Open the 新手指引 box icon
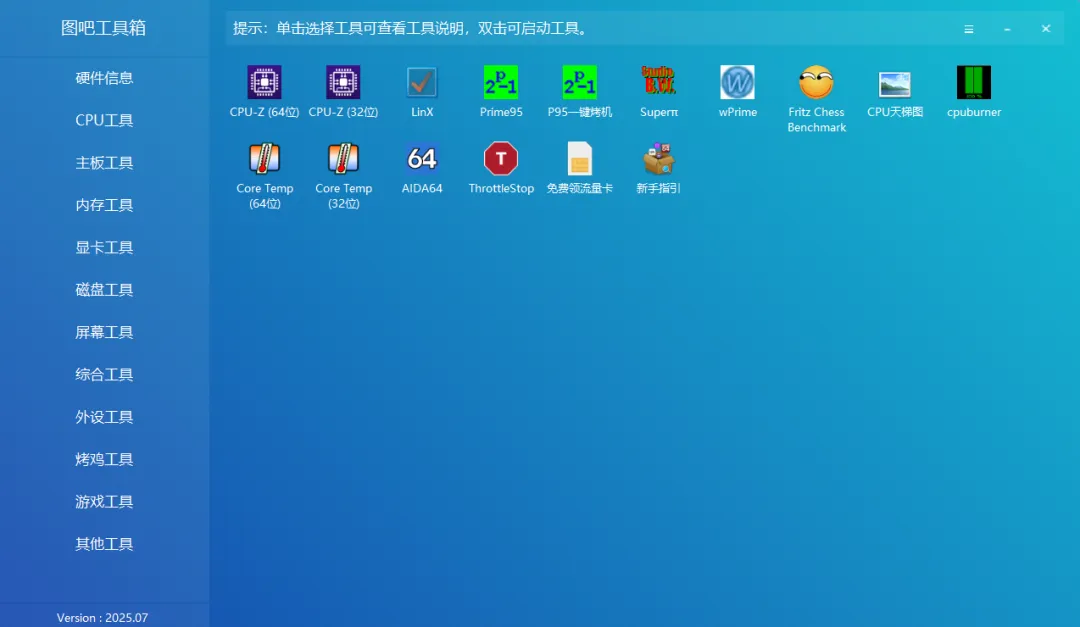Screen dimensions: 1080x627 click(x=658, y=158)
